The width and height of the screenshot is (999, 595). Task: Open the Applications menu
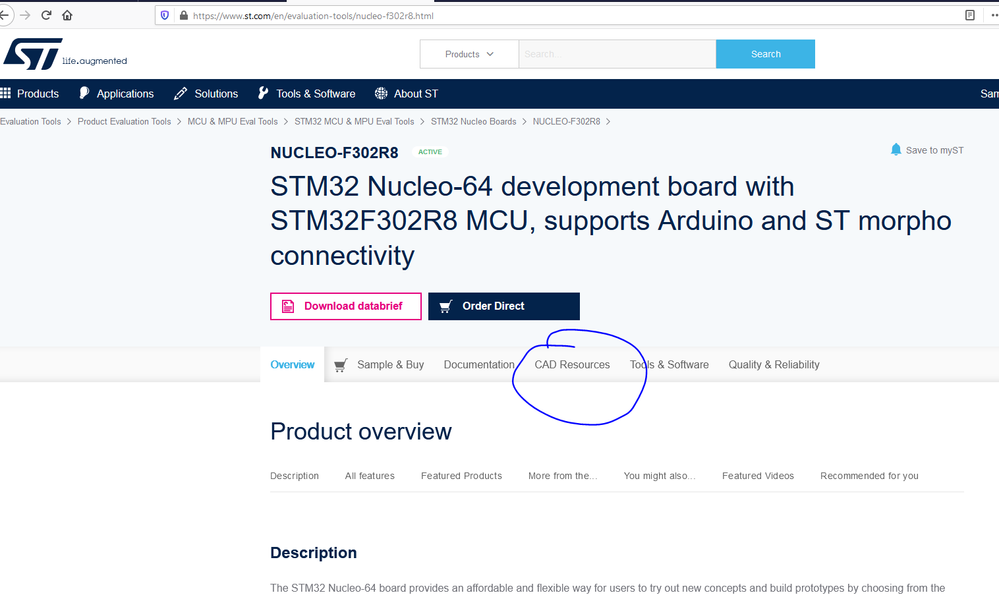[x=125, y=94]
